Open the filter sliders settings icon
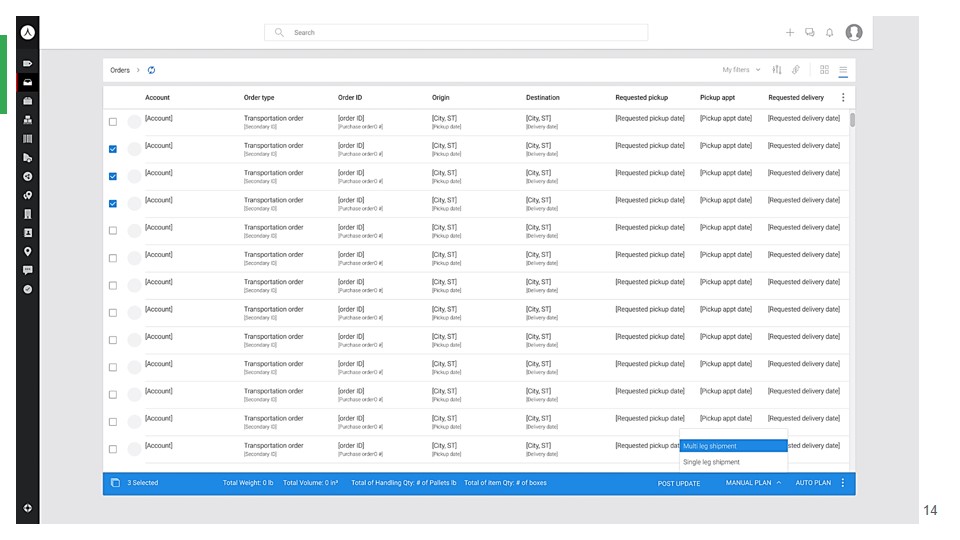The width and height of the screenshot is (960, 540). (x=777, y=70)
